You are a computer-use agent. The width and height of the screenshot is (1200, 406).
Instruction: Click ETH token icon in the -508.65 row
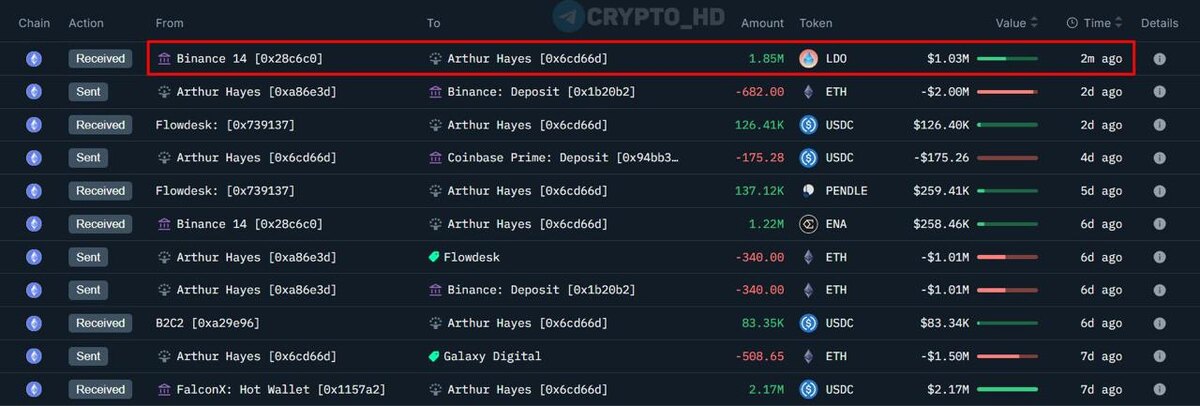click(808, 356)
